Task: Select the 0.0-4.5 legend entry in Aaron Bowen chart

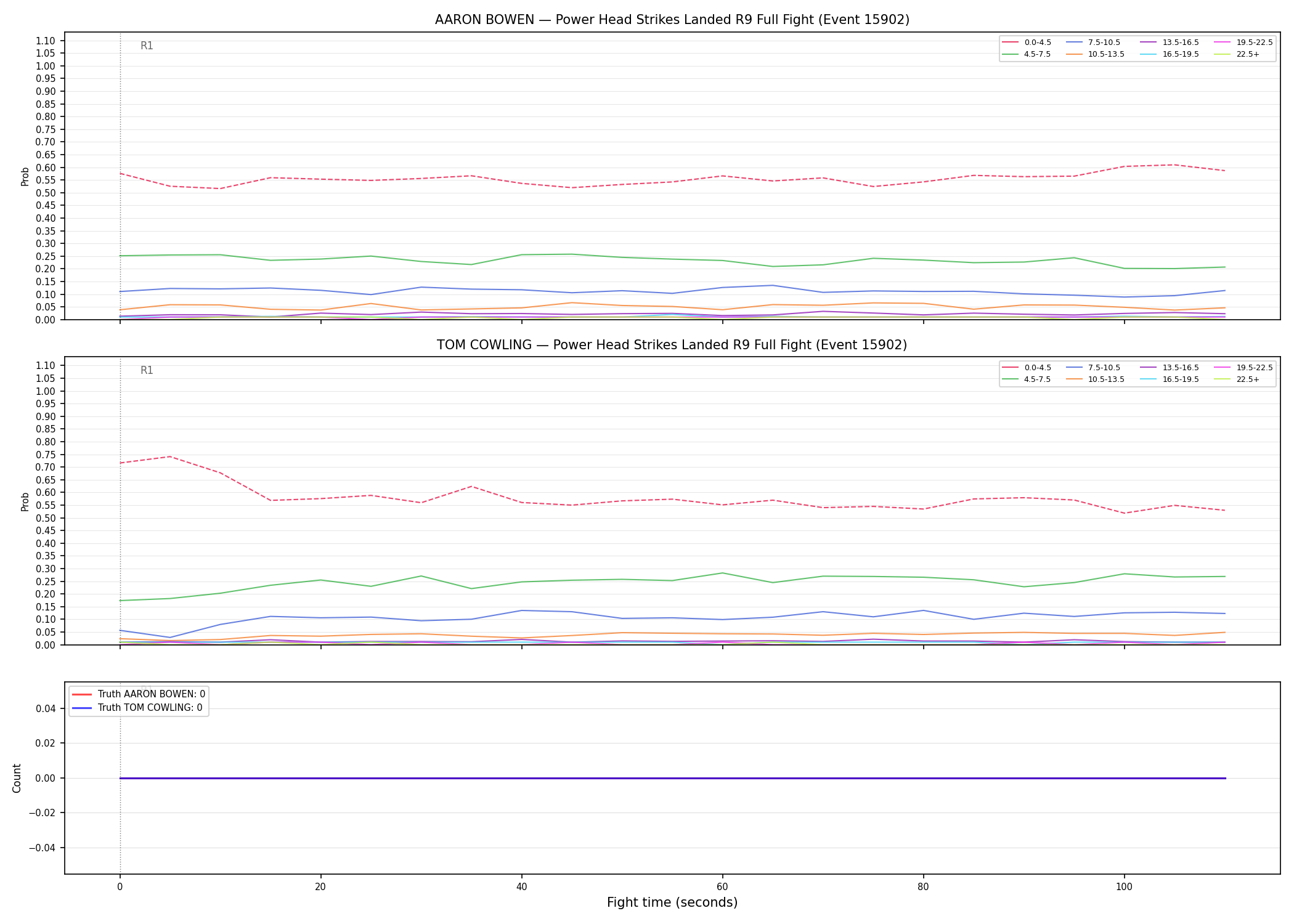Action: pos(1027,43)
